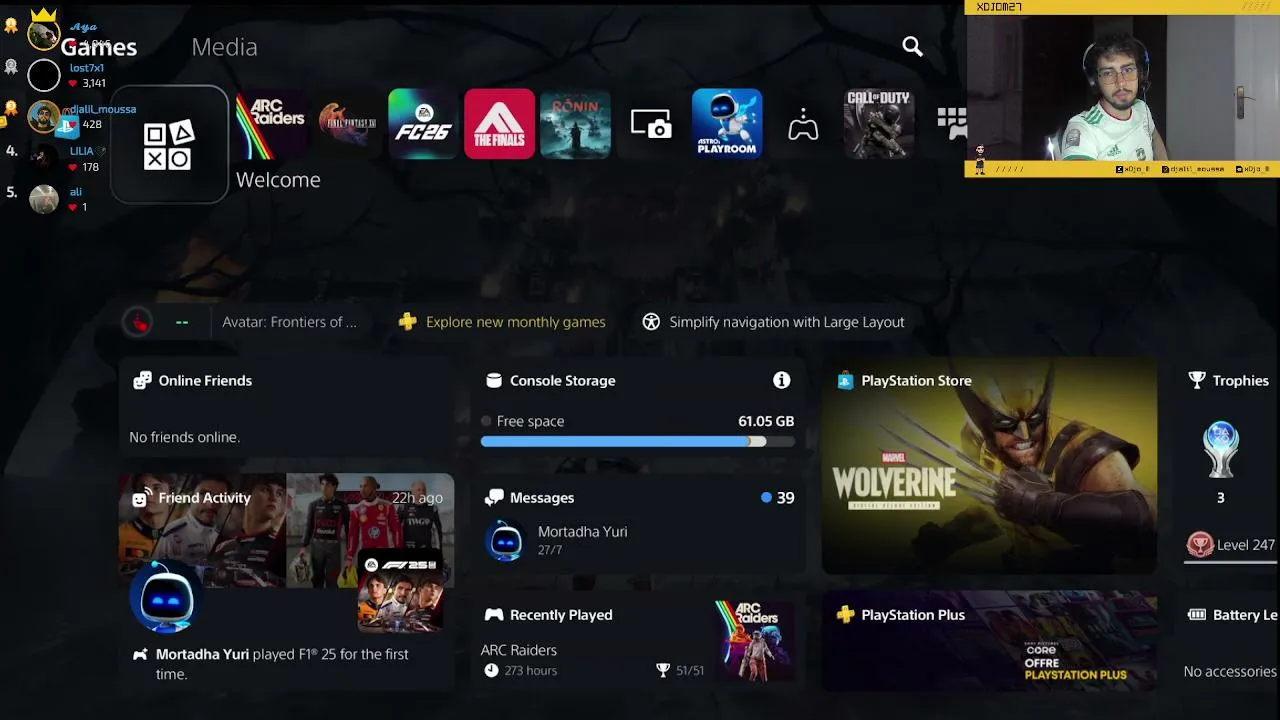Select the PlayStation shapes Welcome tile

(x=169, y=145)
